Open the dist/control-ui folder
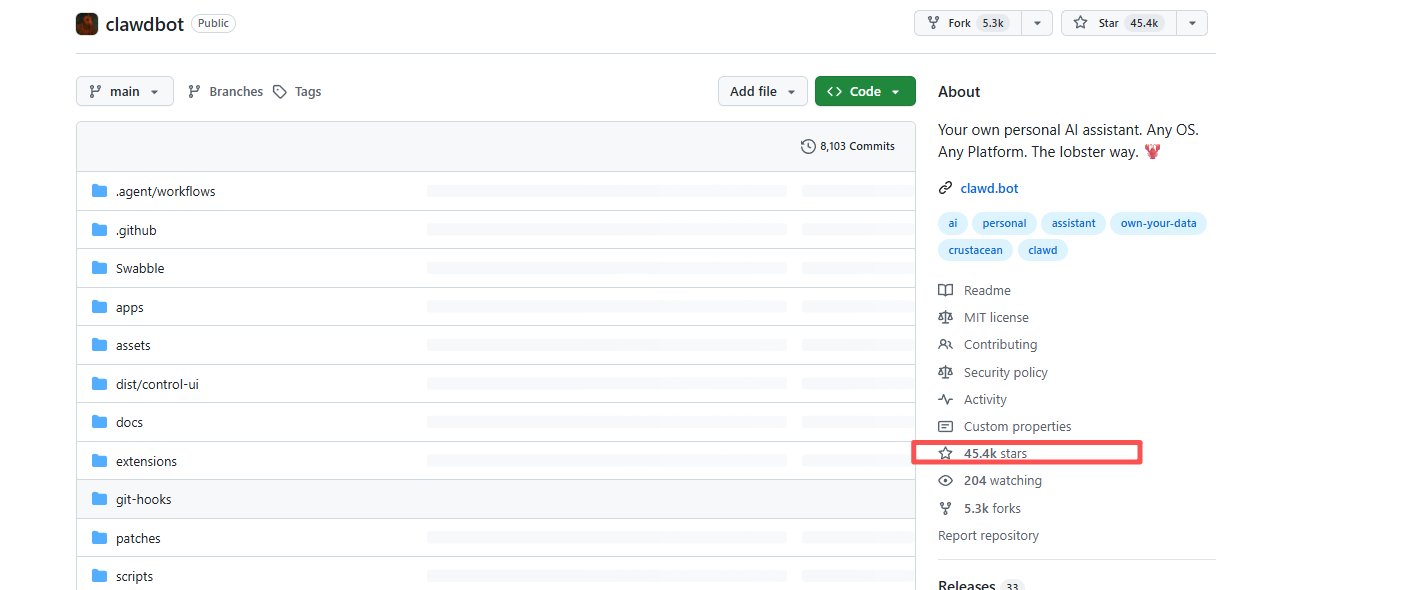Screen dimensions: 1406x590 tap(157, 384)
